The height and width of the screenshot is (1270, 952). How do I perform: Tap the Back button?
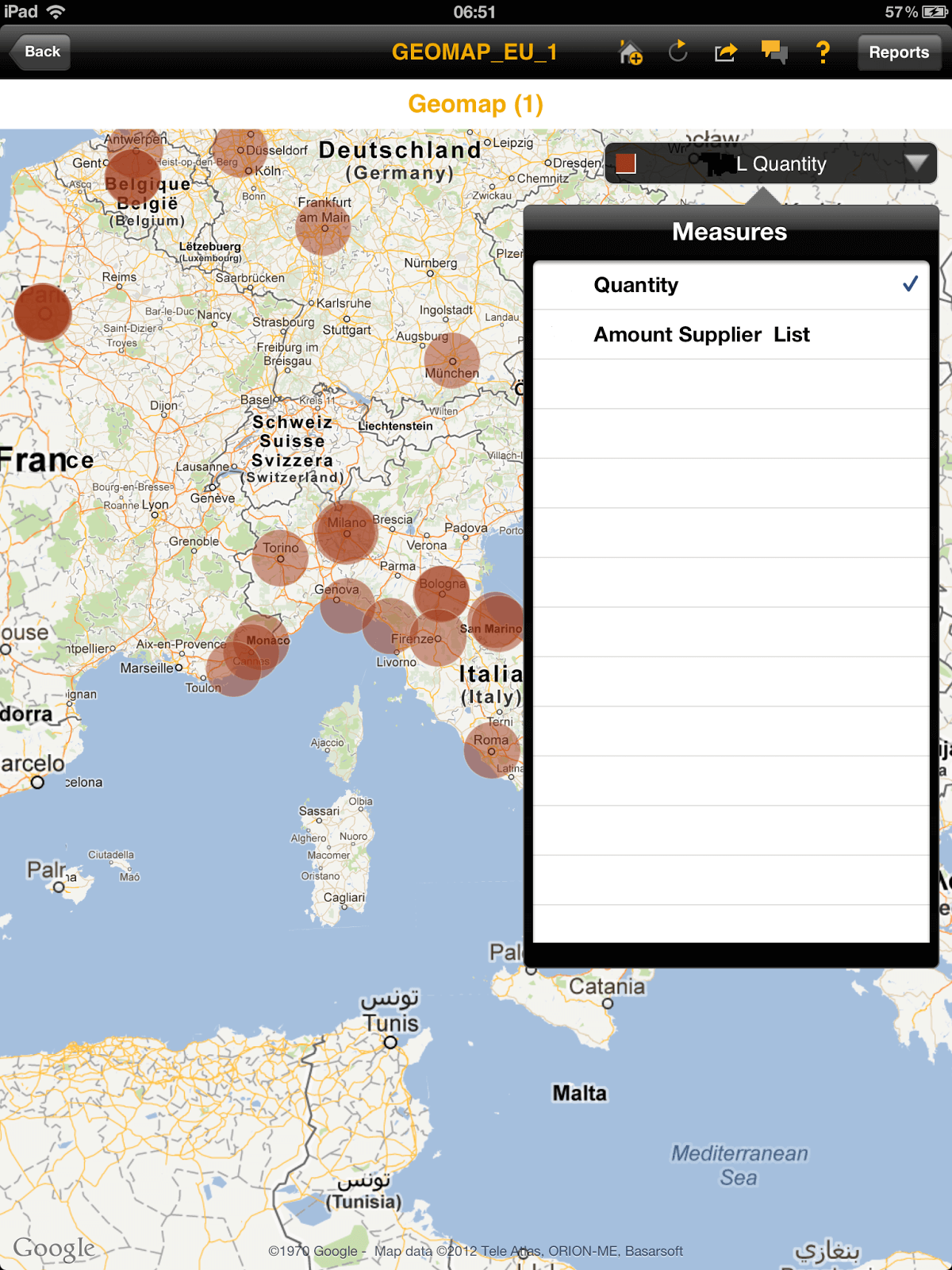40,52
